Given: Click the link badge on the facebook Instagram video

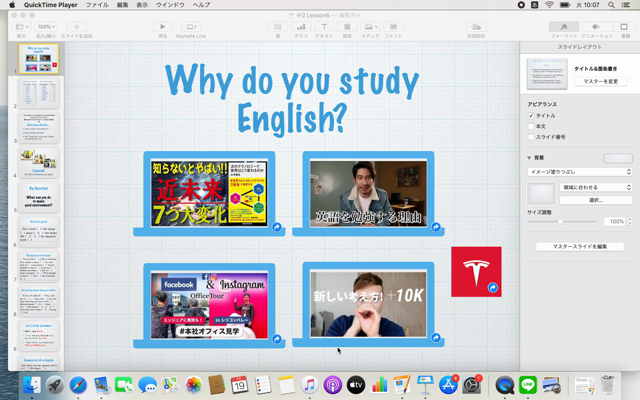Looking at the screenshot, I should (277, 339).
